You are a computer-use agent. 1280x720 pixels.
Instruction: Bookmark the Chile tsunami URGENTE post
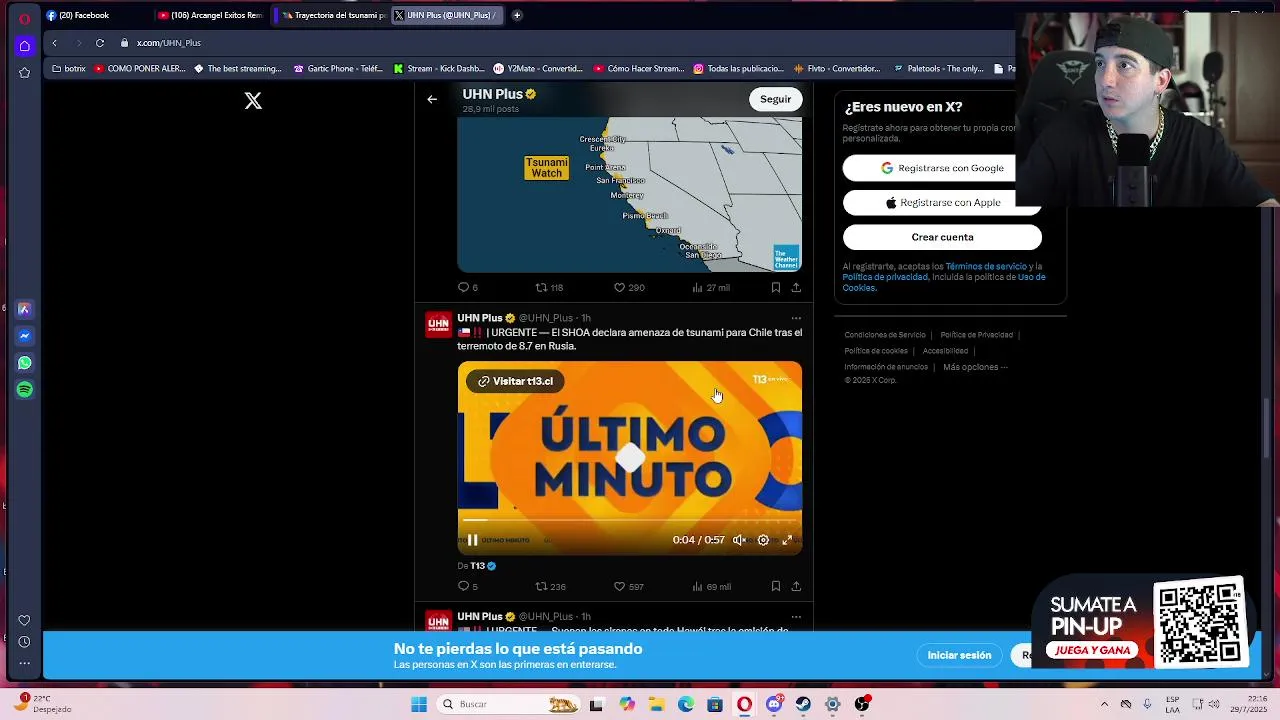775,587
